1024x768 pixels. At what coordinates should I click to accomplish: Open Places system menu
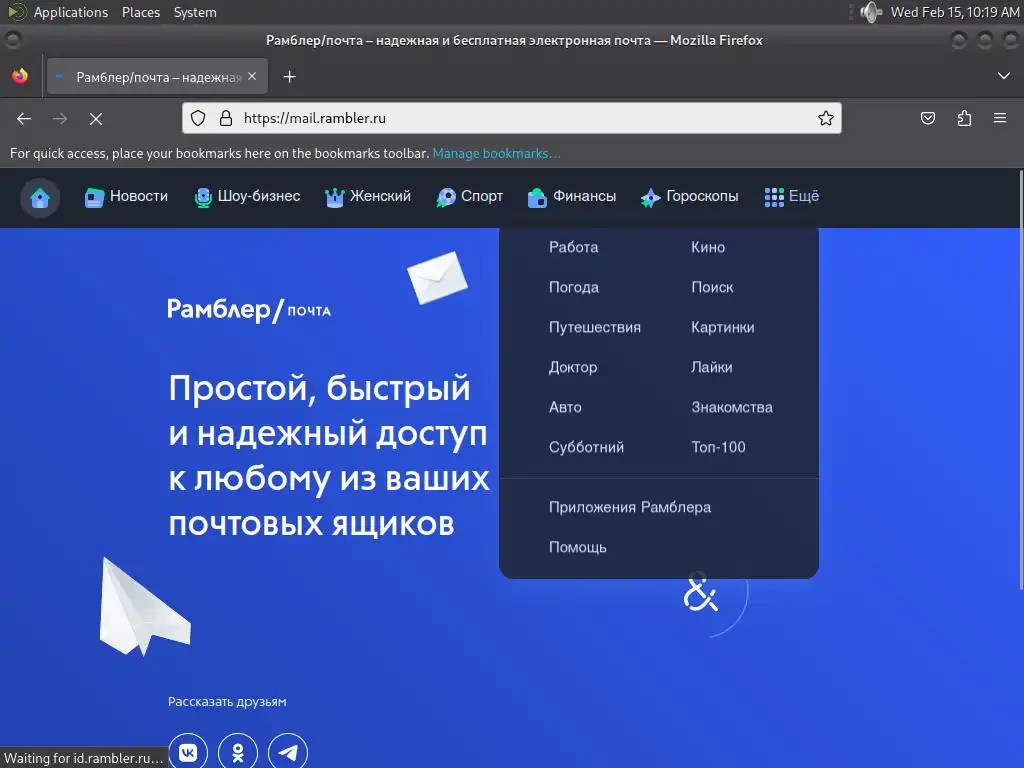click(141, 12)
